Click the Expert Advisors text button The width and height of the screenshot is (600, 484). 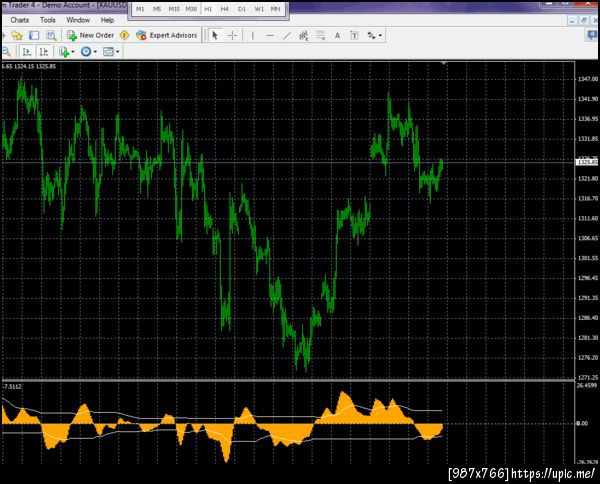point(173,35)
